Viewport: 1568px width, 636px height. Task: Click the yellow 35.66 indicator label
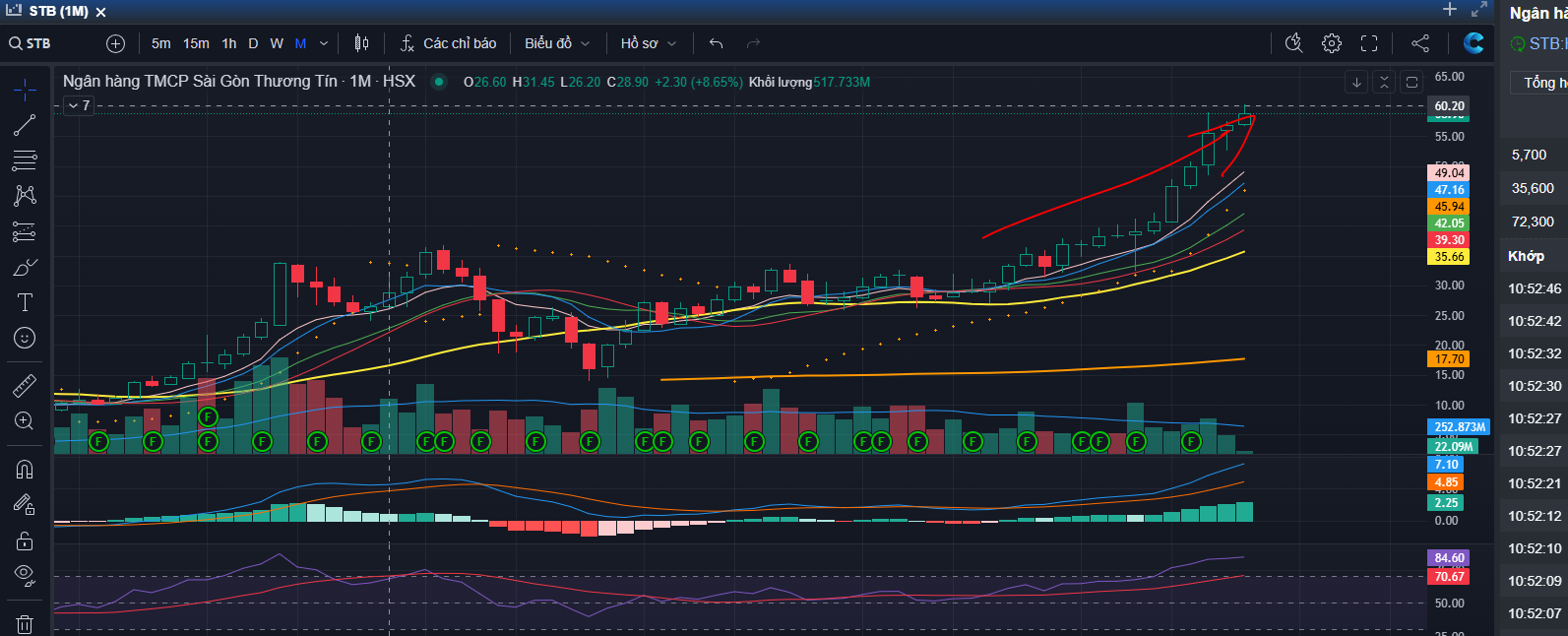(1449, 257)
